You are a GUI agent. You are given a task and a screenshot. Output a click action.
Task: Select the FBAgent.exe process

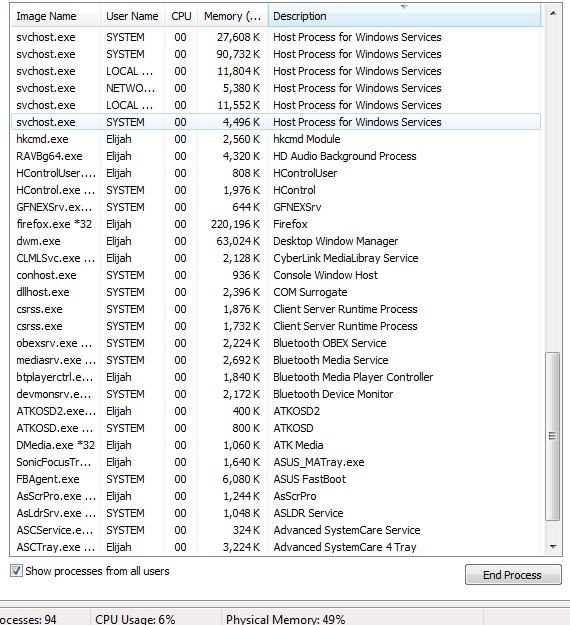(x=276, y=479)
